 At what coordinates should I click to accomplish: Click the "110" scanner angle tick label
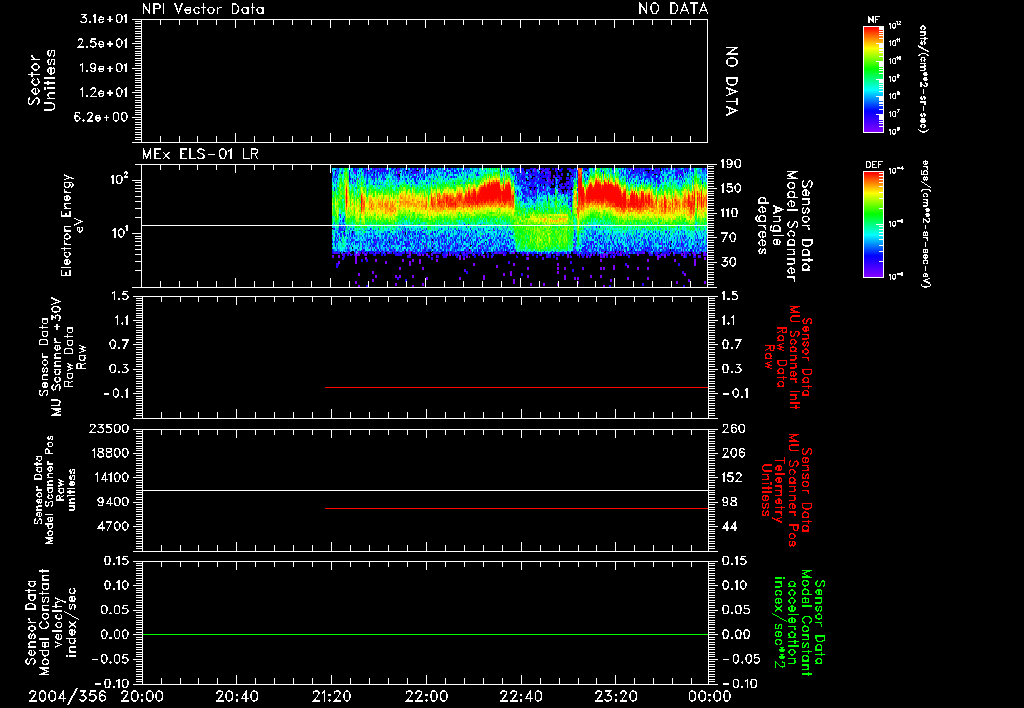731,213
